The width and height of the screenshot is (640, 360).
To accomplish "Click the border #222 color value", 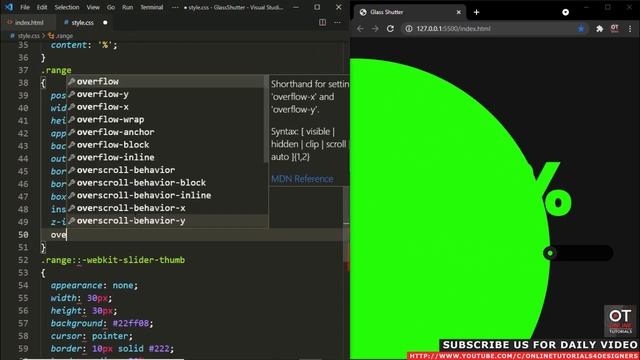I will click(x=159, y=349).
